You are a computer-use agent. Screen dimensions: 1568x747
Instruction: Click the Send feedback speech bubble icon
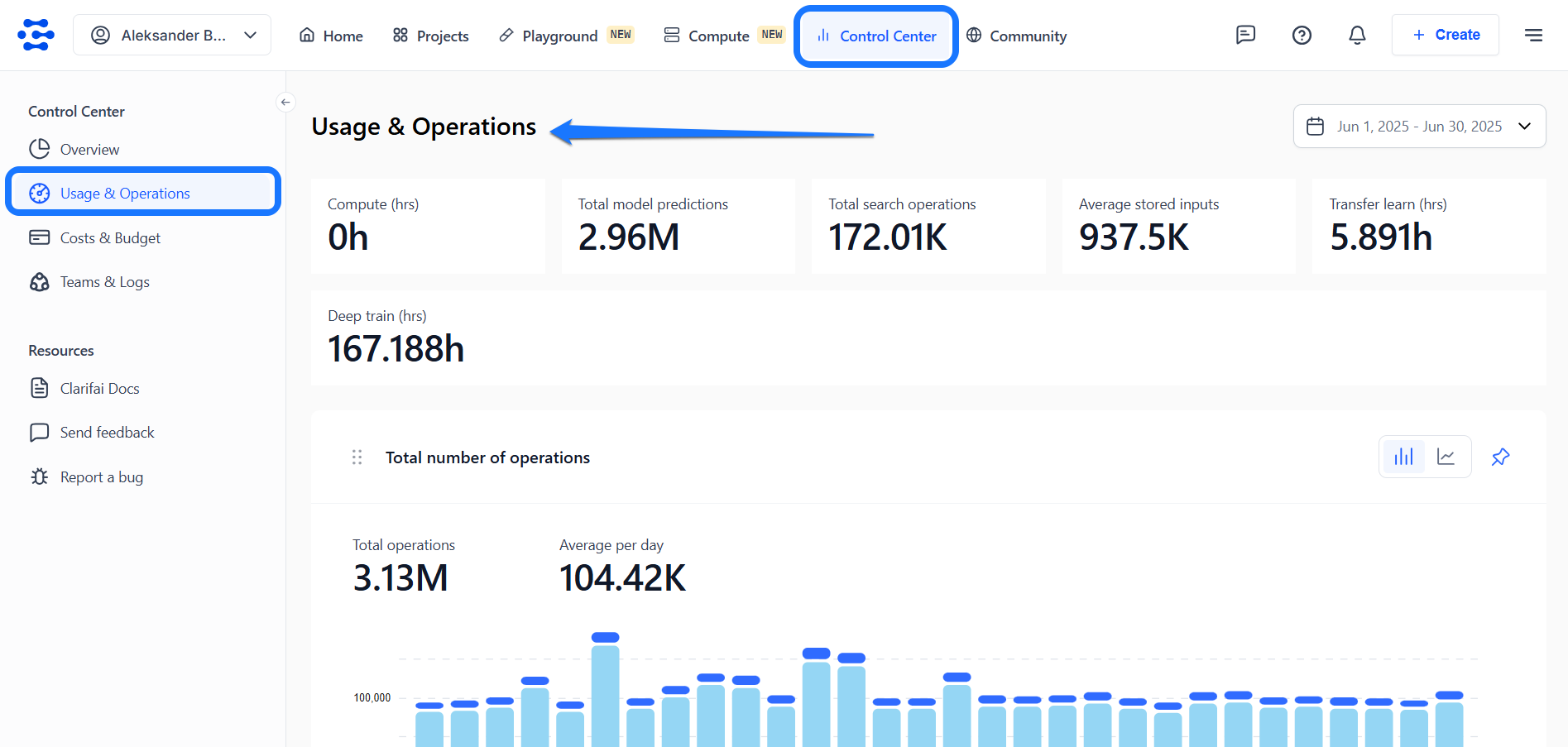39,432
